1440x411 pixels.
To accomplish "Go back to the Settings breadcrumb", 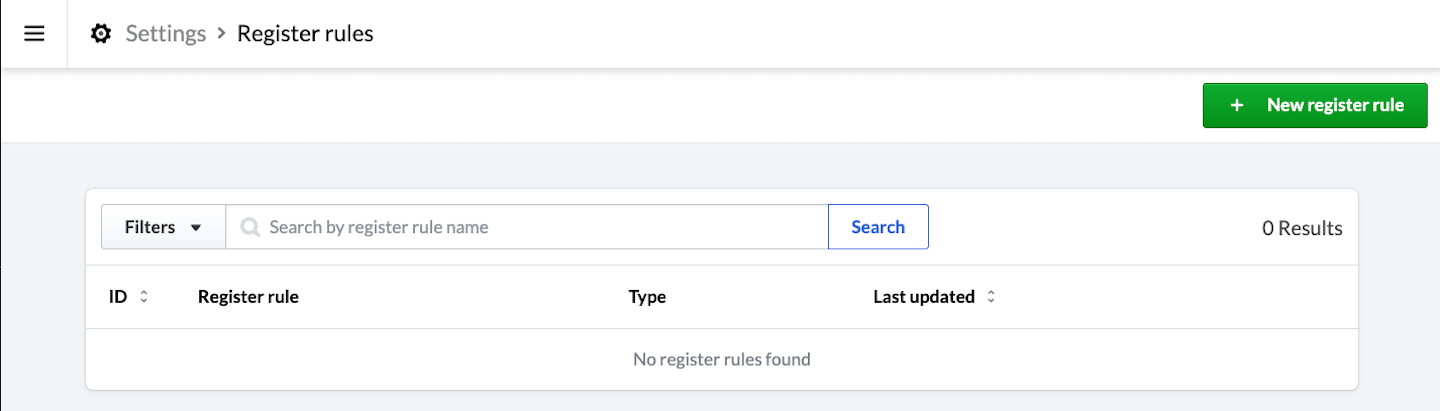I will 165,34.
